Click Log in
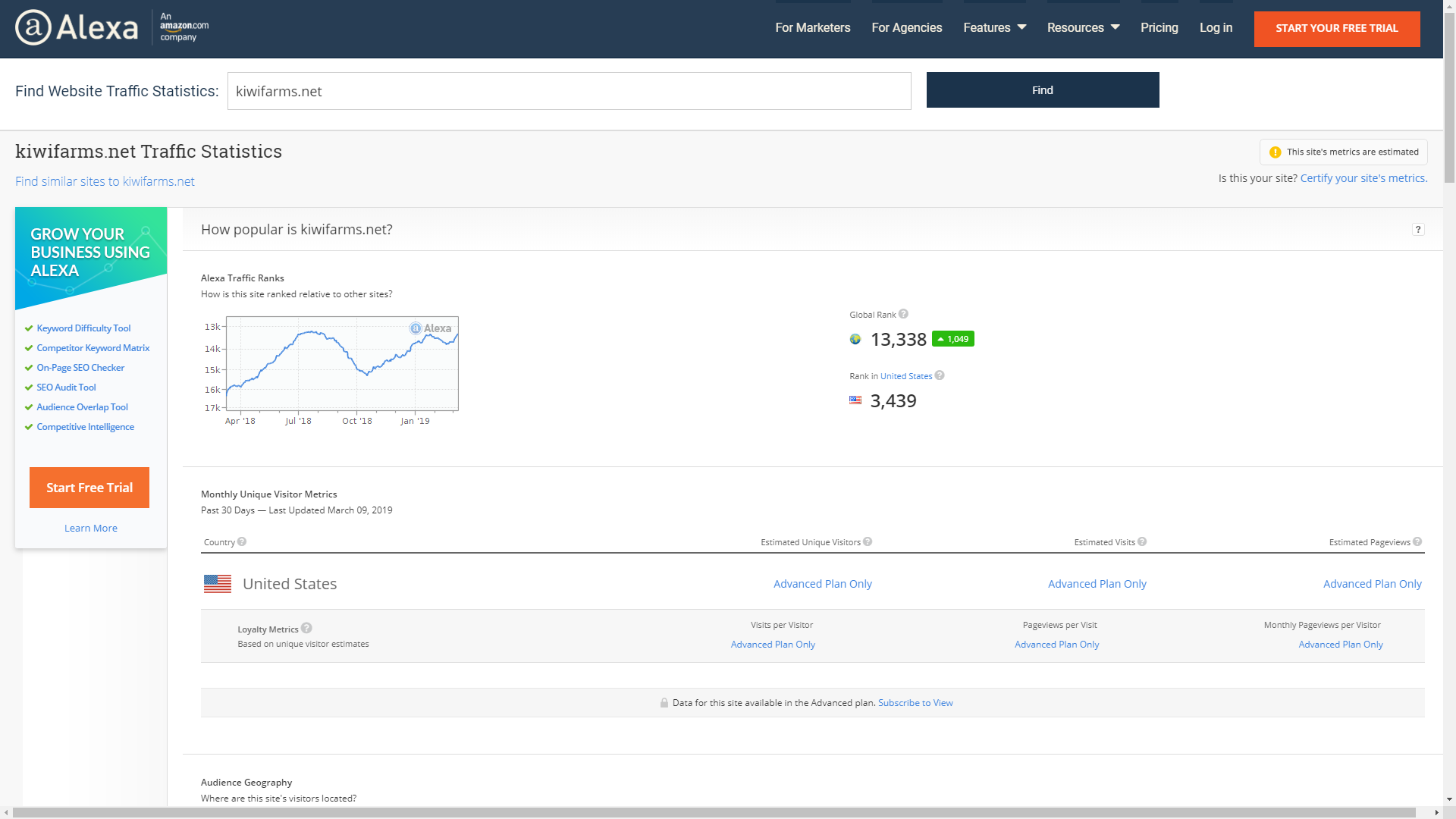Image resolution: width=1456 pixels, height=819 pixels. point(1216,28)
